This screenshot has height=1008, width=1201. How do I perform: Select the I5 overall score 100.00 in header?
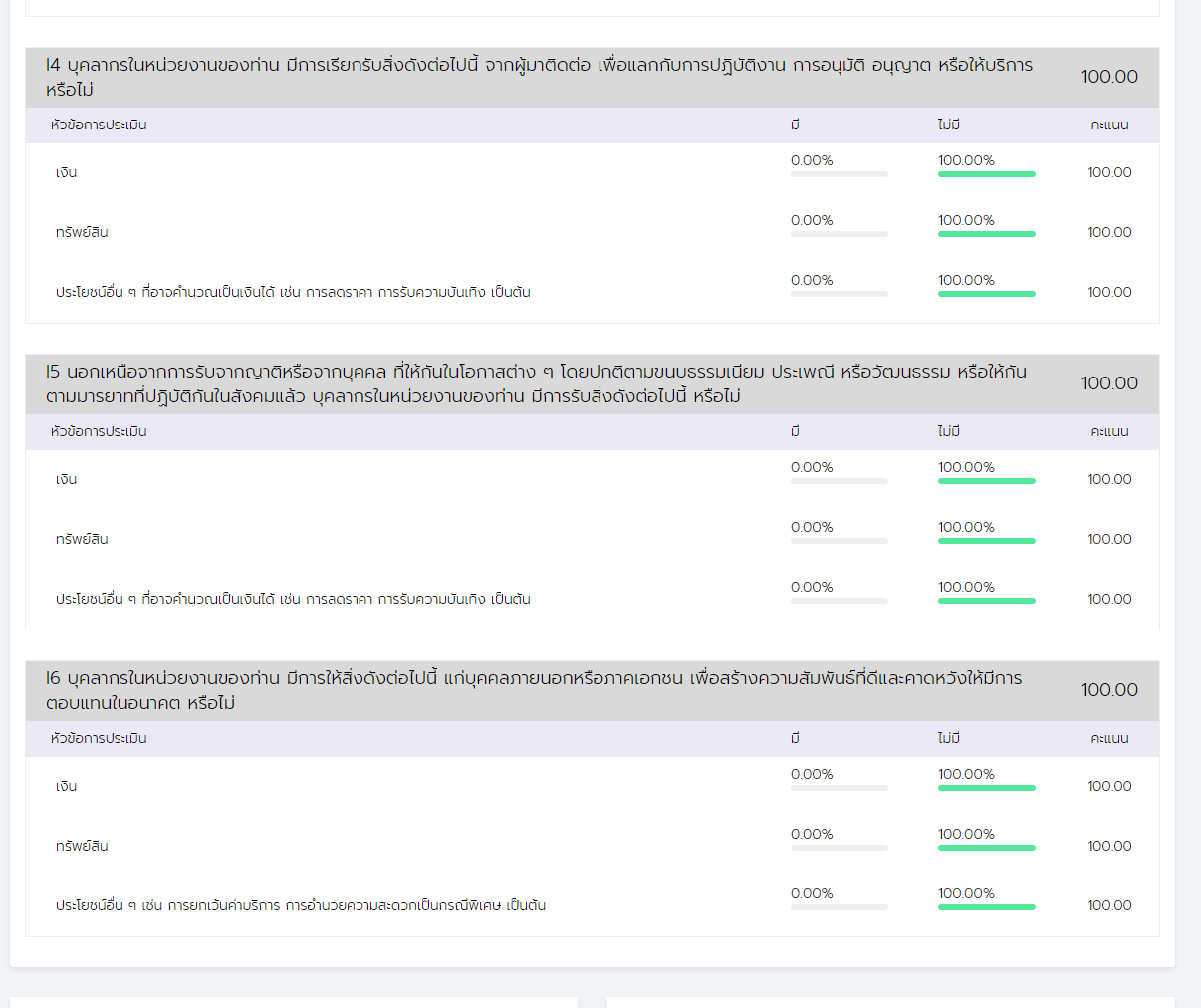1109,383
